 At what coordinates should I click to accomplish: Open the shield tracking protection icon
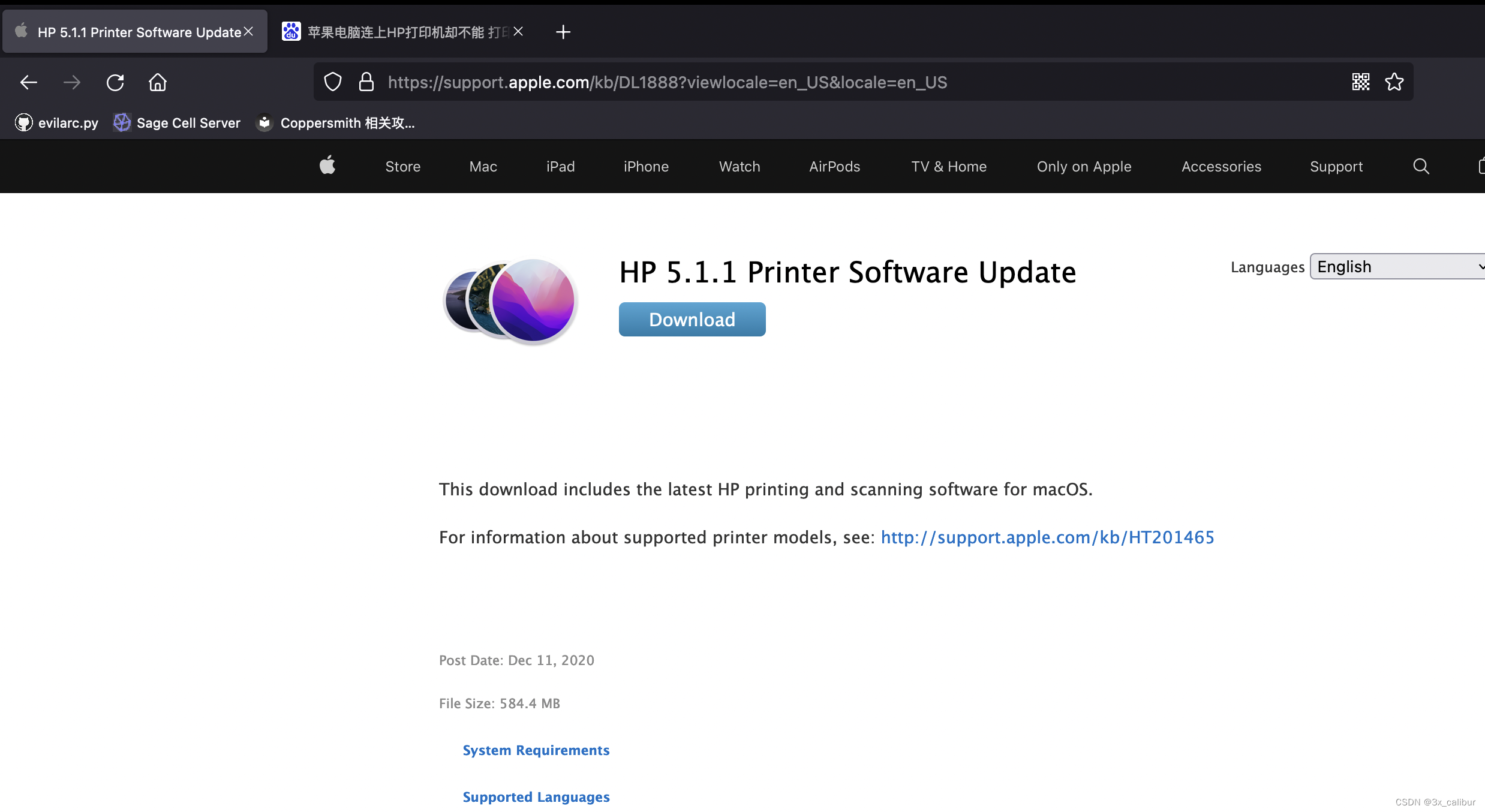point(333,82)
